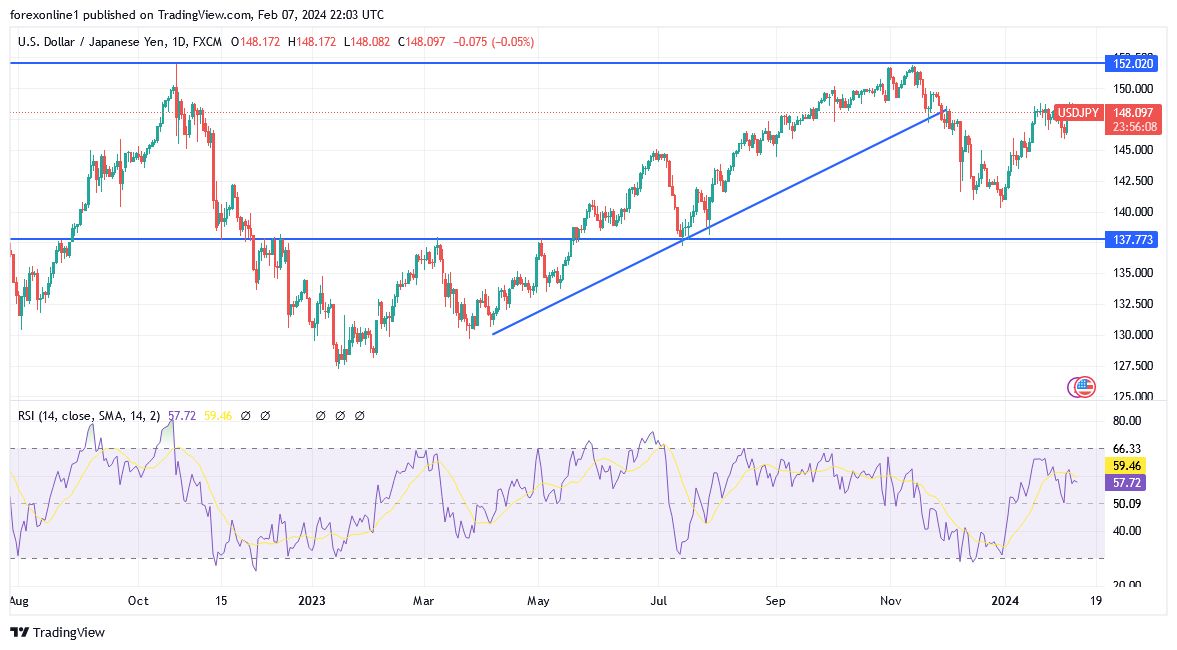Click the TradingView wordmark at the bottom
This screenshot has width=1177, height=650.
[x=70, y=633]
